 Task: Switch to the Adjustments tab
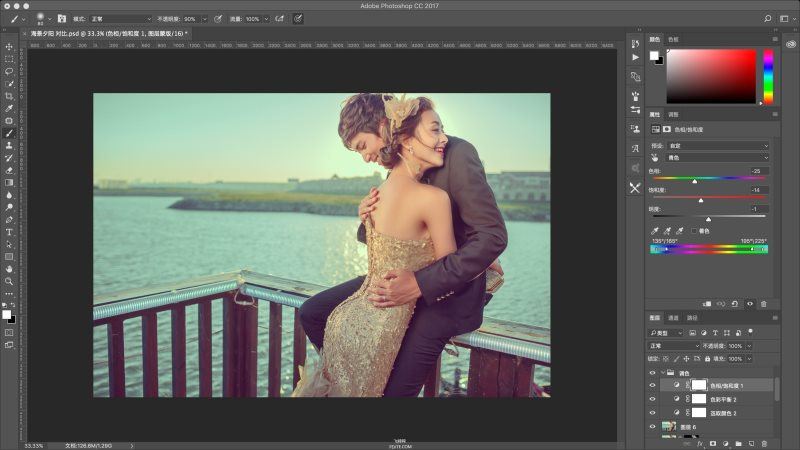coord(673,114)
